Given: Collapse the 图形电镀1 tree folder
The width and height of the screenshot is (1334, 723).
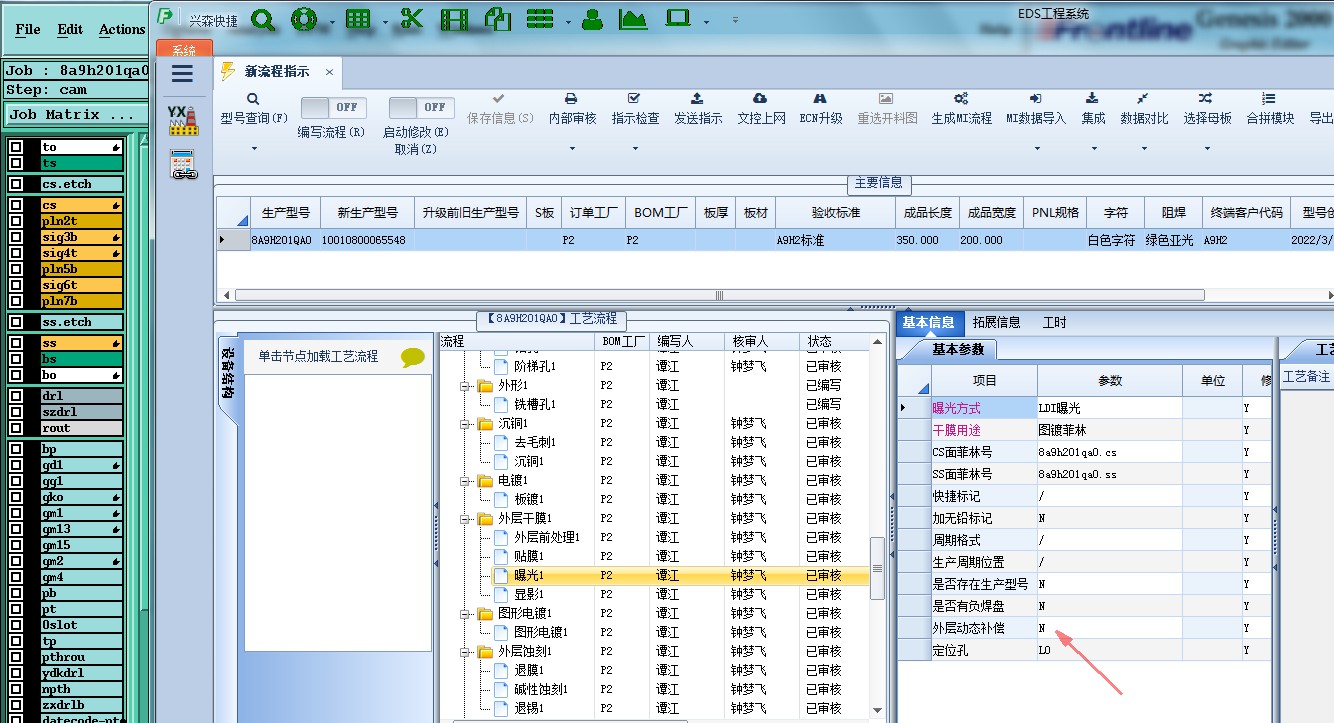Looking at the screenshot, I should [x=464, y=613].
